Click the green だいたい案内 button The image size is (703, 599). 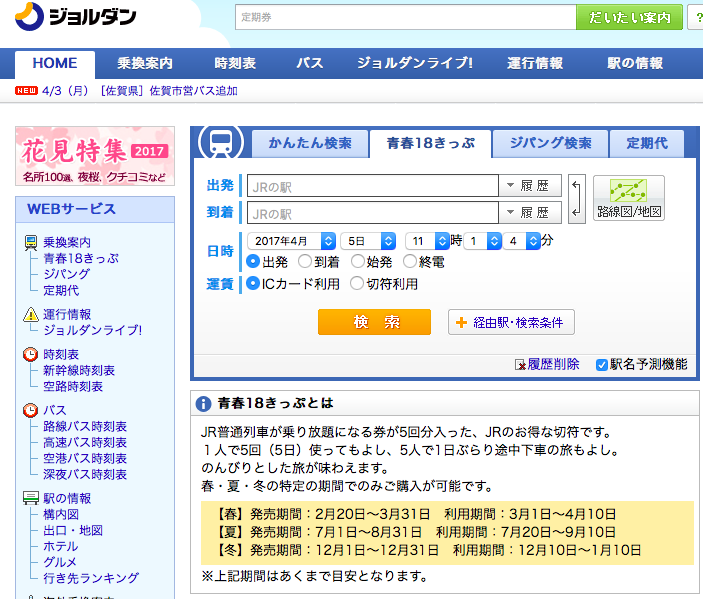tap(629, 17)
